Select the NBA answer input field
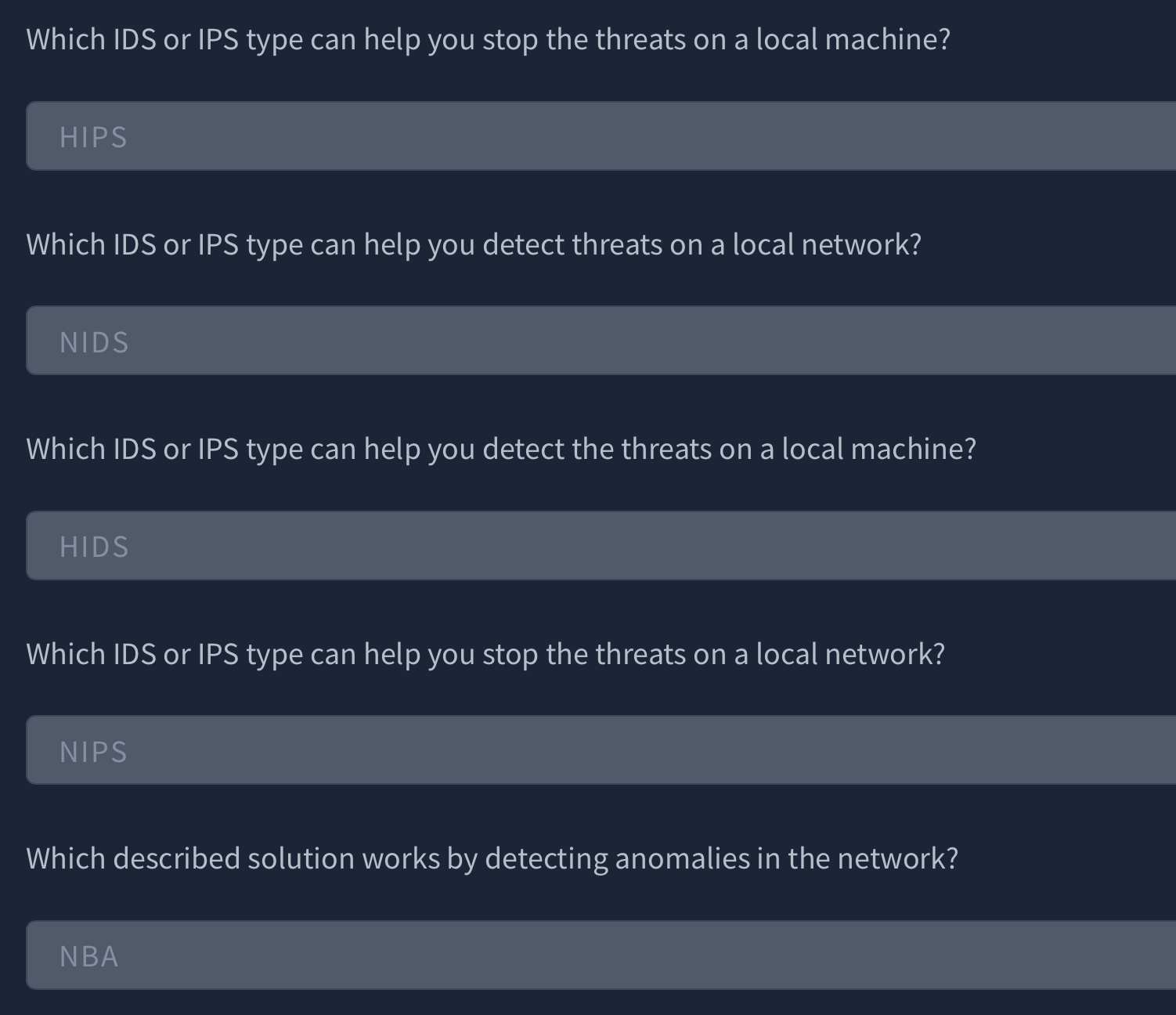This screenshot has width=1176, height=1015. [601, 955]
